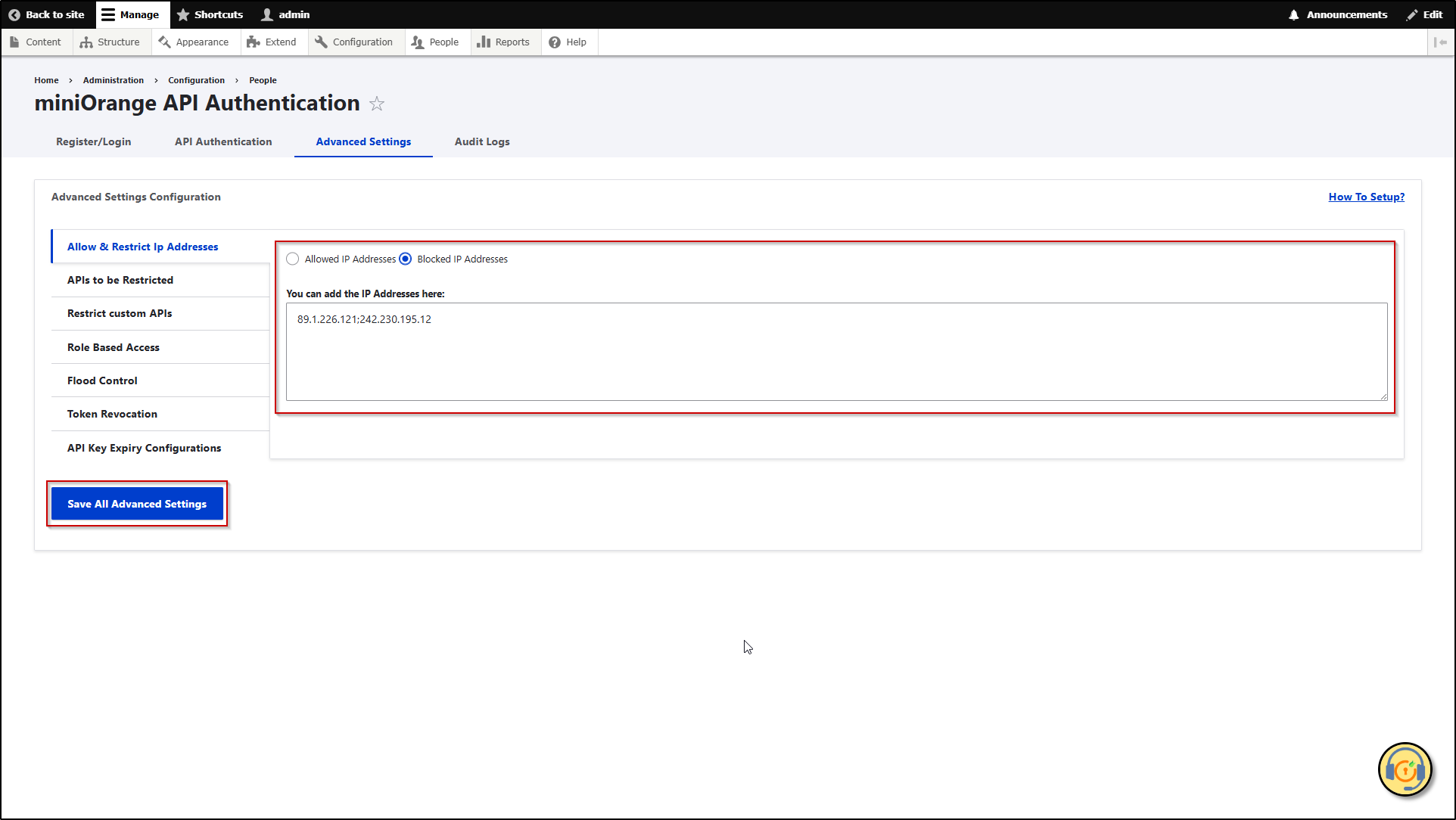
Task: Toggle the toolbar orientation icon
Action: click(x=1440, y=42)
